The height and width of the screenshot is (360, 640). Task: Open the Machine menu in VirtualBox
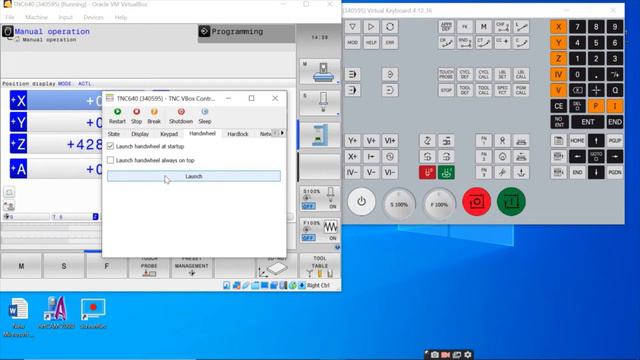[36, 17]
